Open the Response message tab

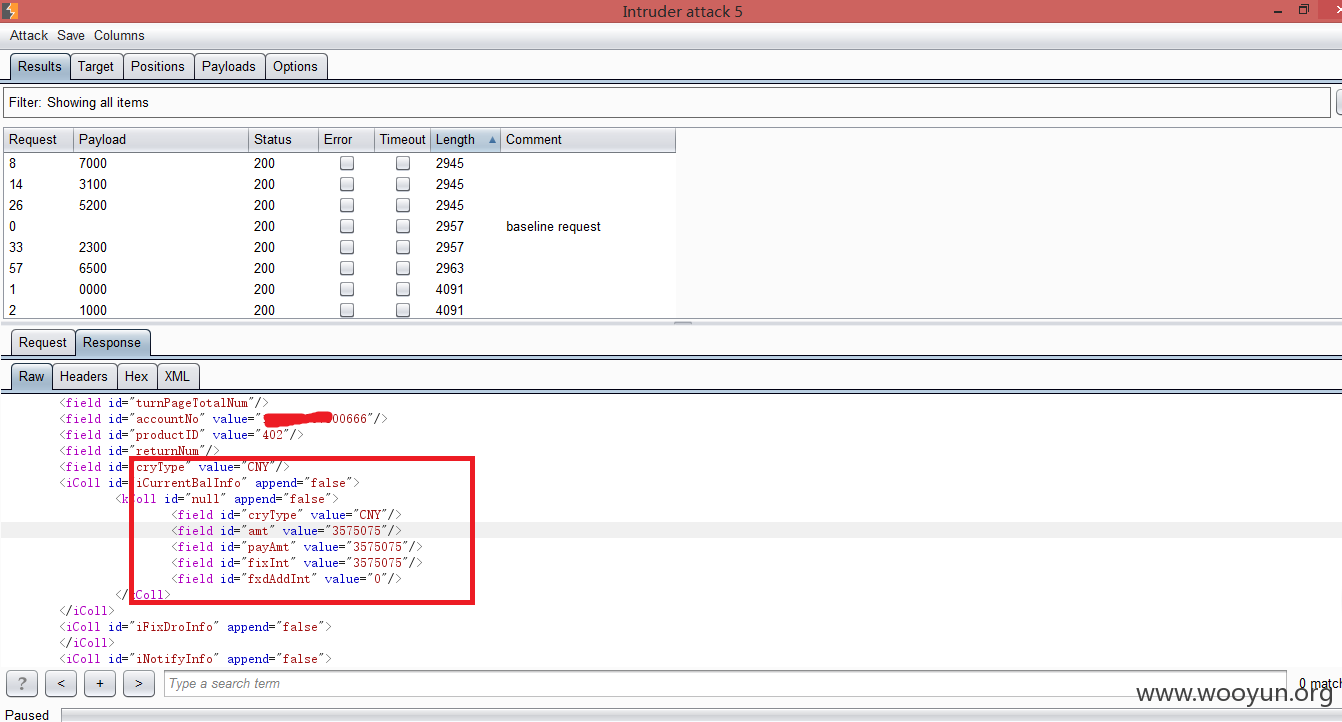pos(112,343)
